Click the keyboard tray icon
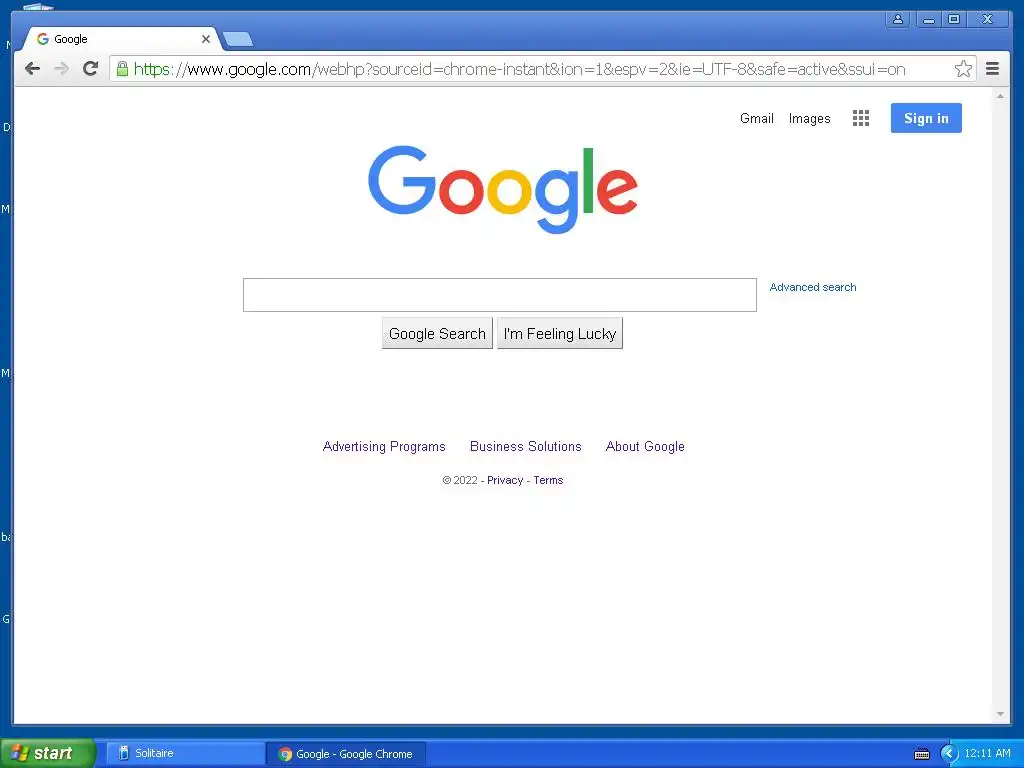This screenshot has width=1024, height=768. [x=921, y=754]
